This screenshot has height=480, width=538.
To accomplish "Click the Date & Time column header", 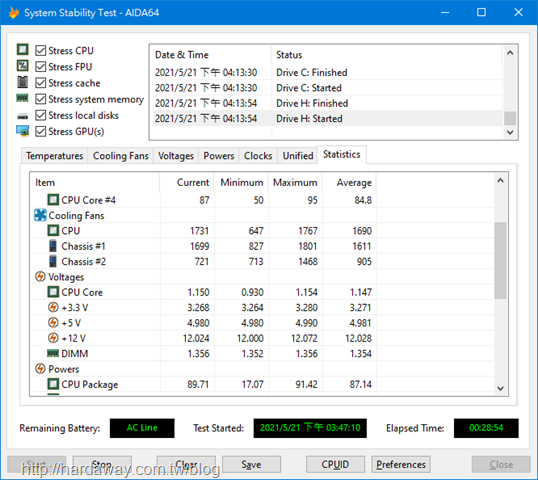I will pos(211,55).
